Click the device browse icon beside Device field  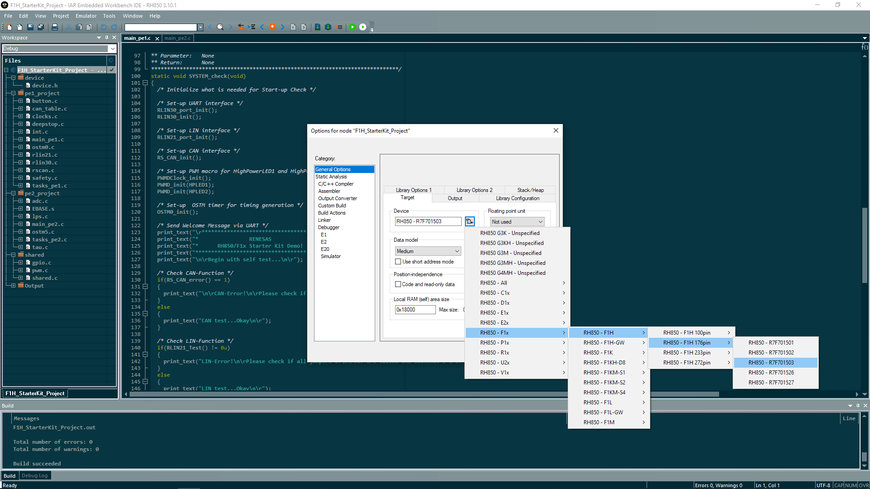(x=469, y=222)
